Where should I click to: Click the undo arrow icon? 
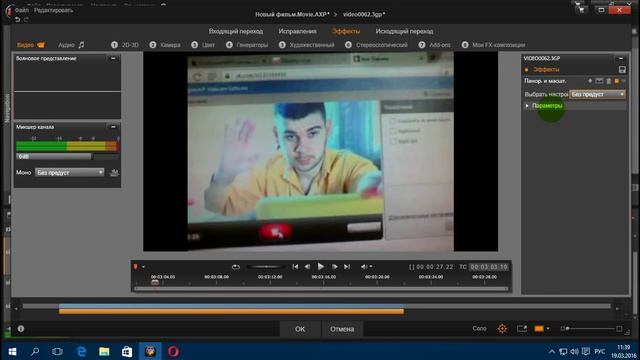(17, 19)
